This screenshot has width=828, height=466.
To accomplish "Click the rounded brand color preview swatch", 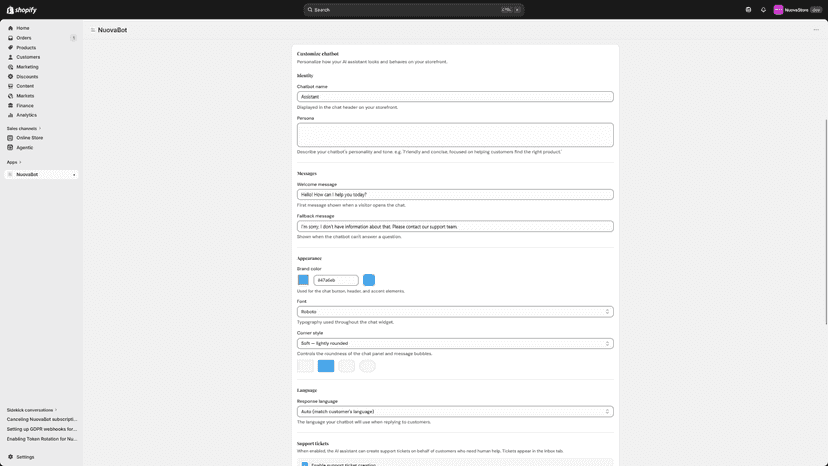I will [x=369, y=280].
